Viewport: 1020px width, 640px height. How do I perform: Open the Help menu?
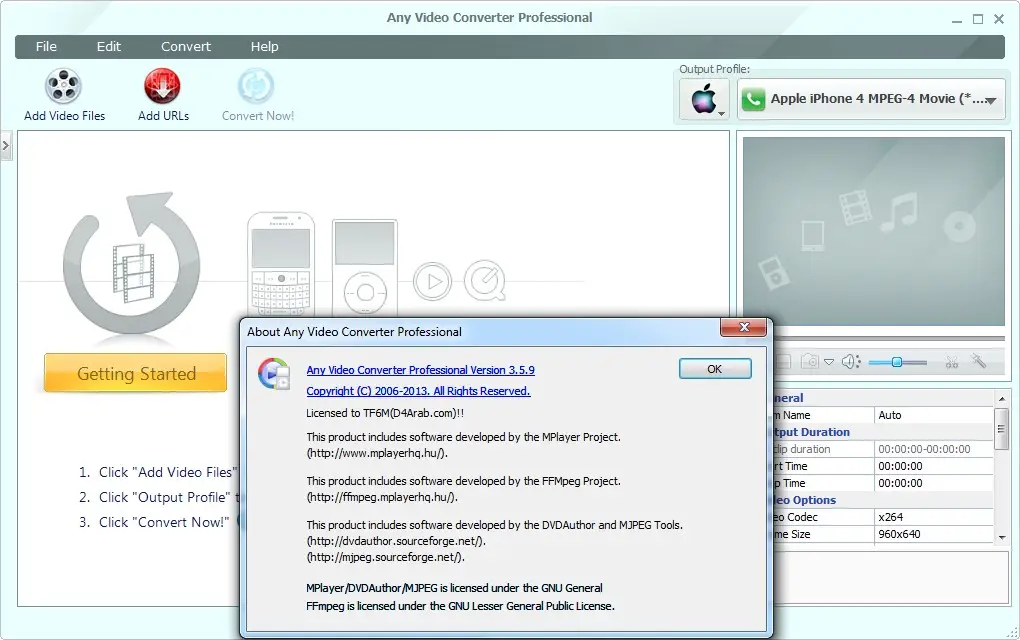point(264,47)
